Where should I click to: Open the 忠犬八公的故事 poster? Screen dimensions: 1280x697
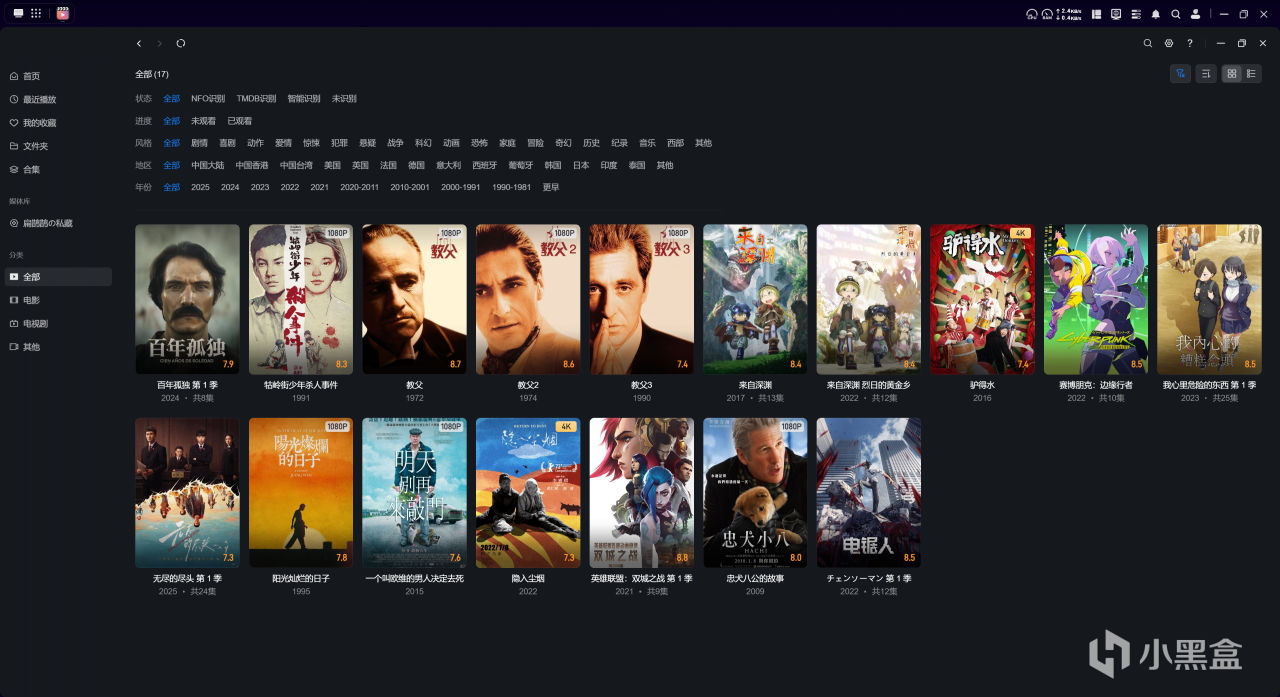tap(755, 493)
